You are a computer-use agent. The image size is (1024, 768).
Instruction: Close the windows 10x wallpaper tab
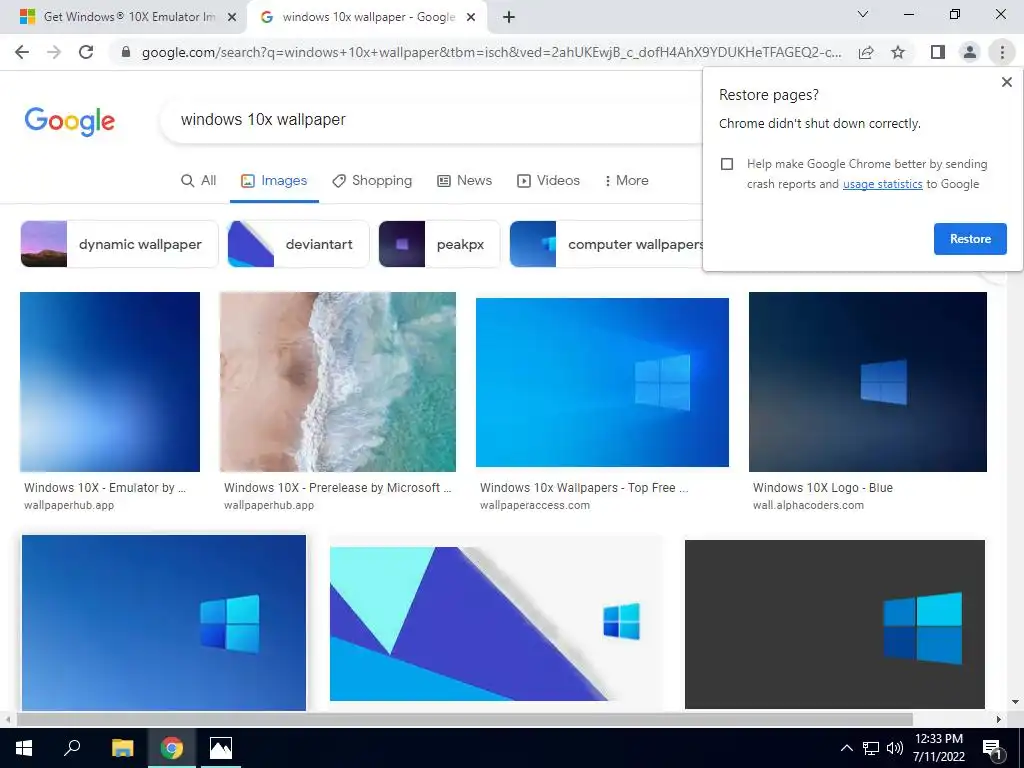point(471,17)
